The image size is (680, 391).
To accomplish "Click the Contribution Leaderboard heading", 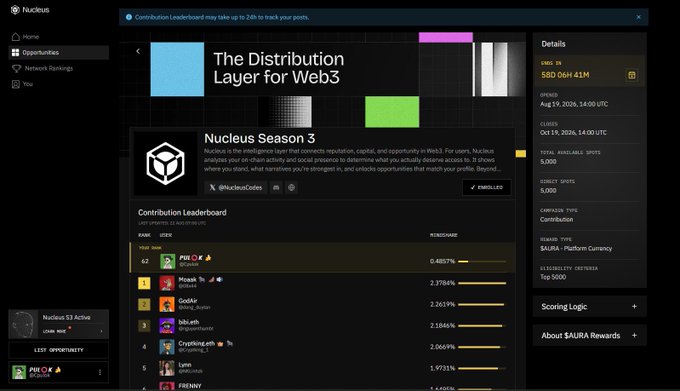I will tap(182, 212).
